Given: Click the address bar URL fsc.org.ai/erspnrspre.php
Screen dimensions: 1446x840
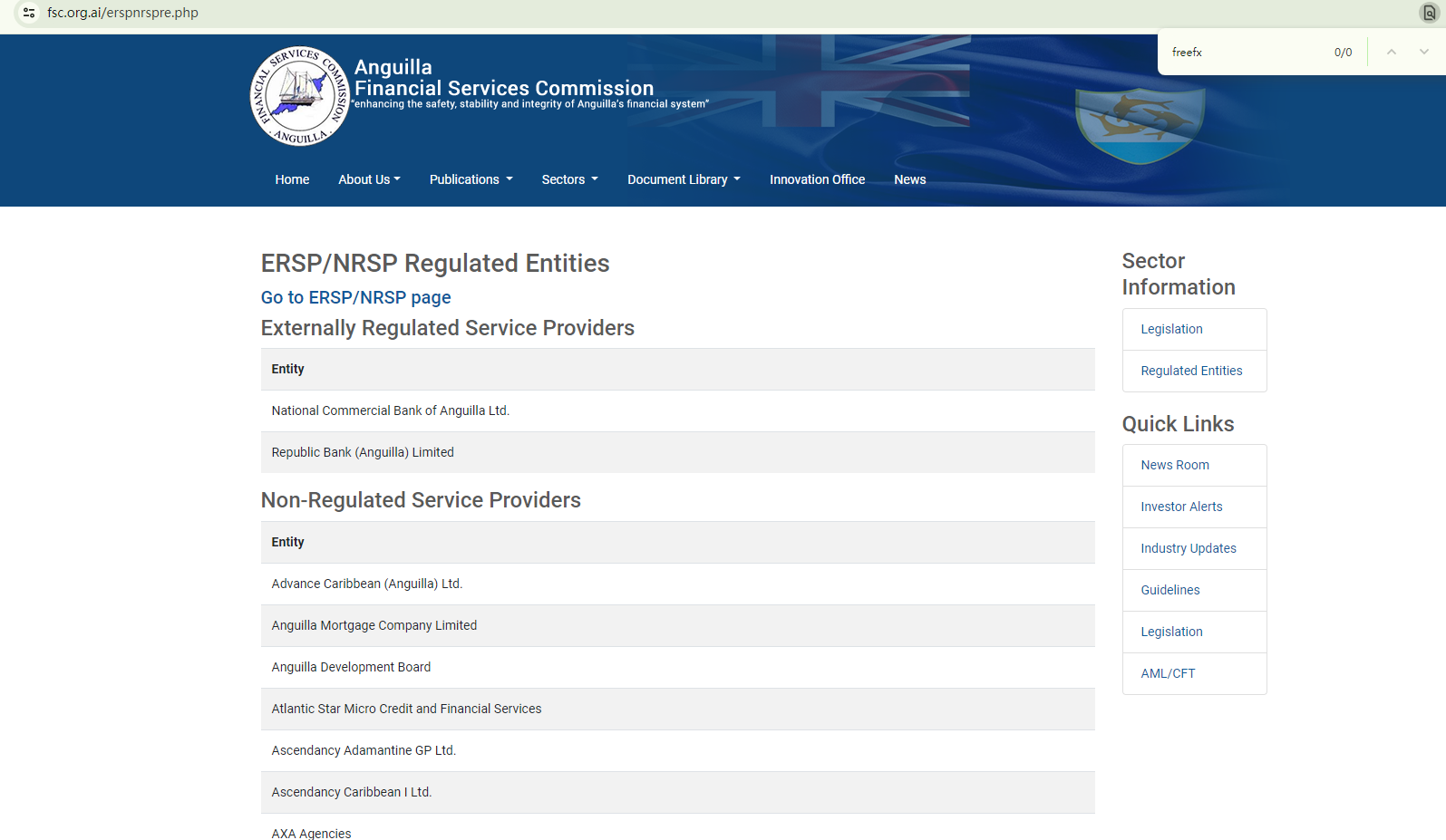Looking at the screenshot, I should pyautogui.click(x=122, y=13).
